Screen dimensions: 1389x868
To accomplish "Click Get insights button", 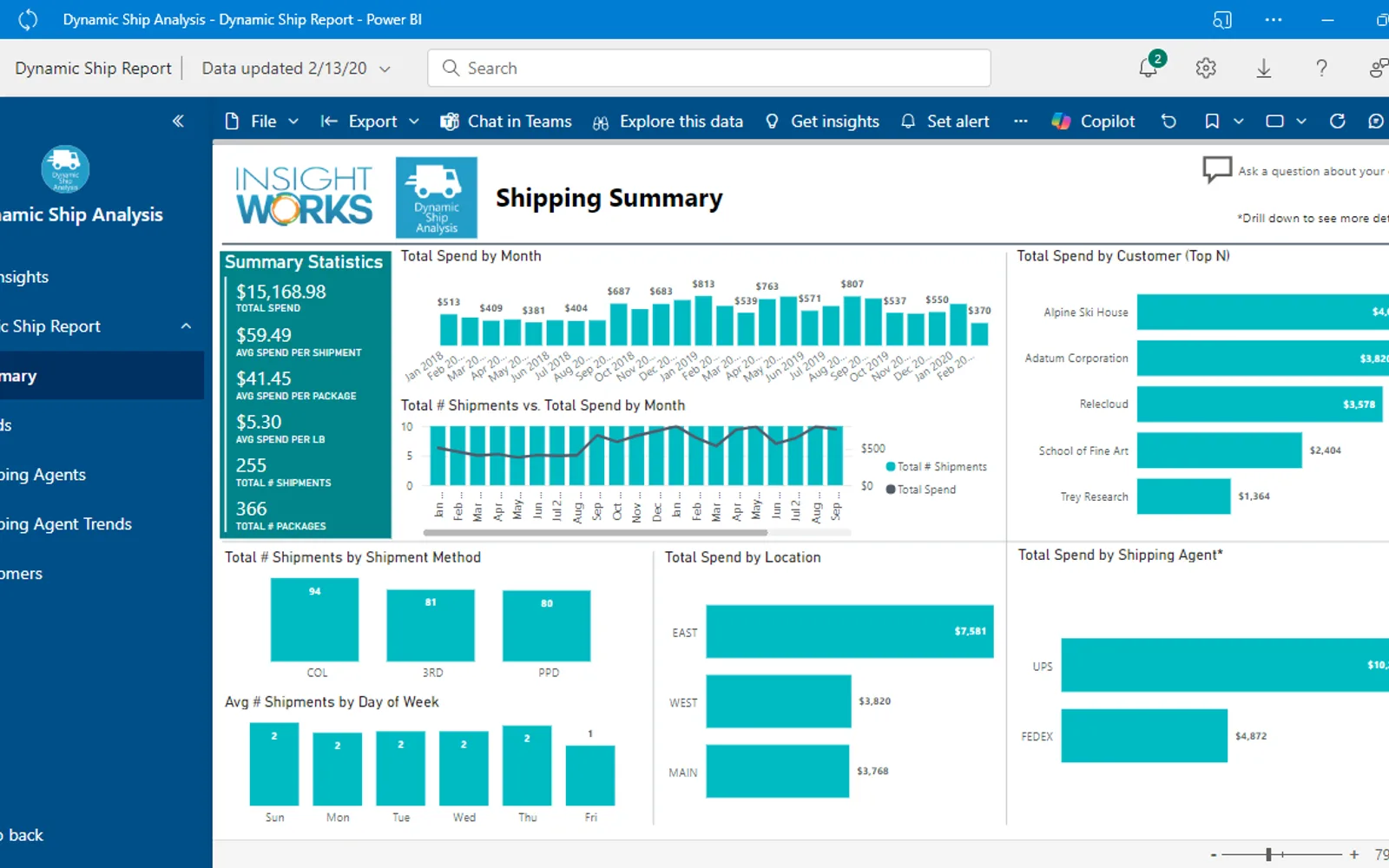I will click(822, 122).
